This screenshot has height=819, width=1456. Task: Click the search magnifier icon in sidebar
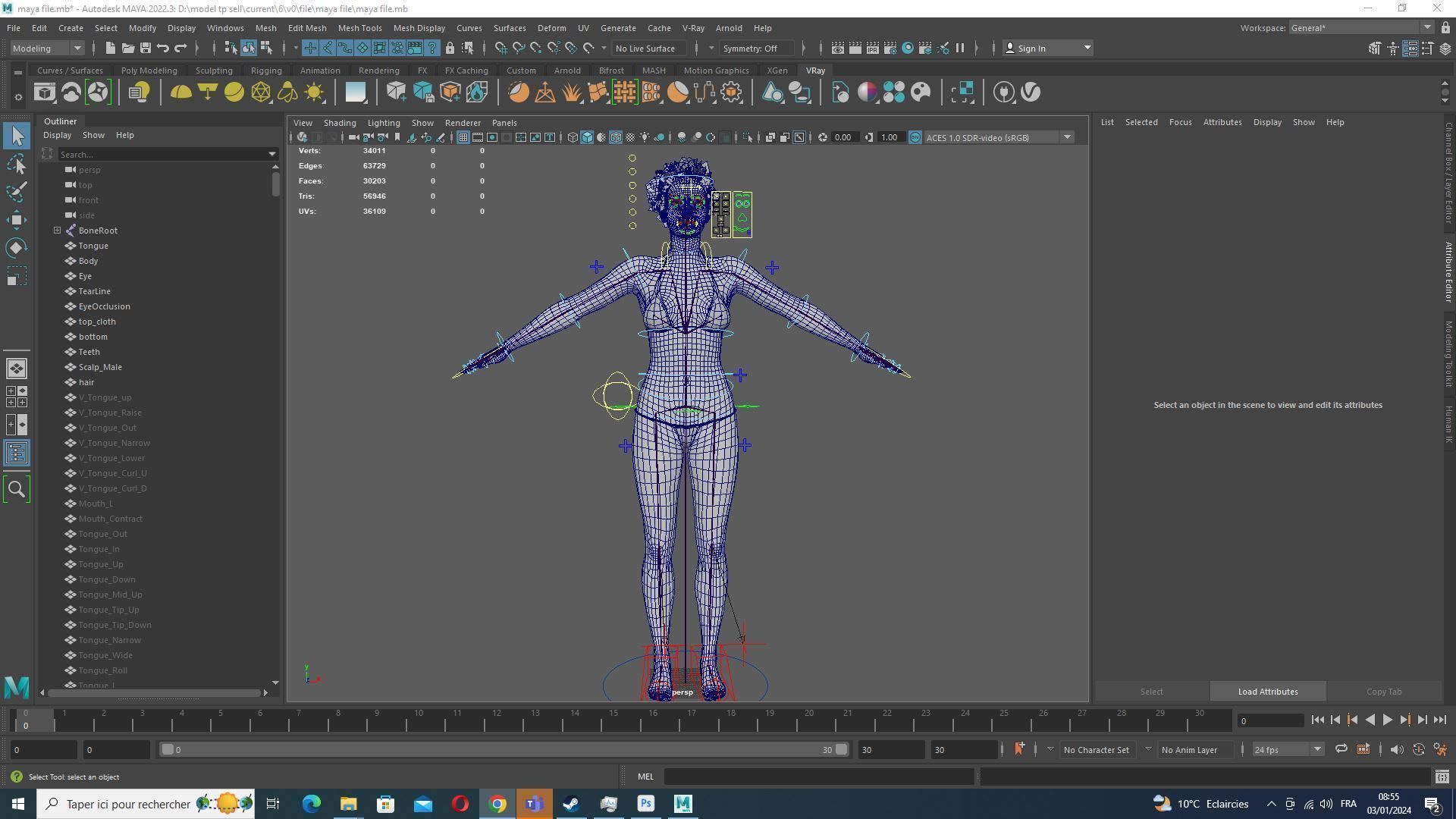[x=17, y=489]
